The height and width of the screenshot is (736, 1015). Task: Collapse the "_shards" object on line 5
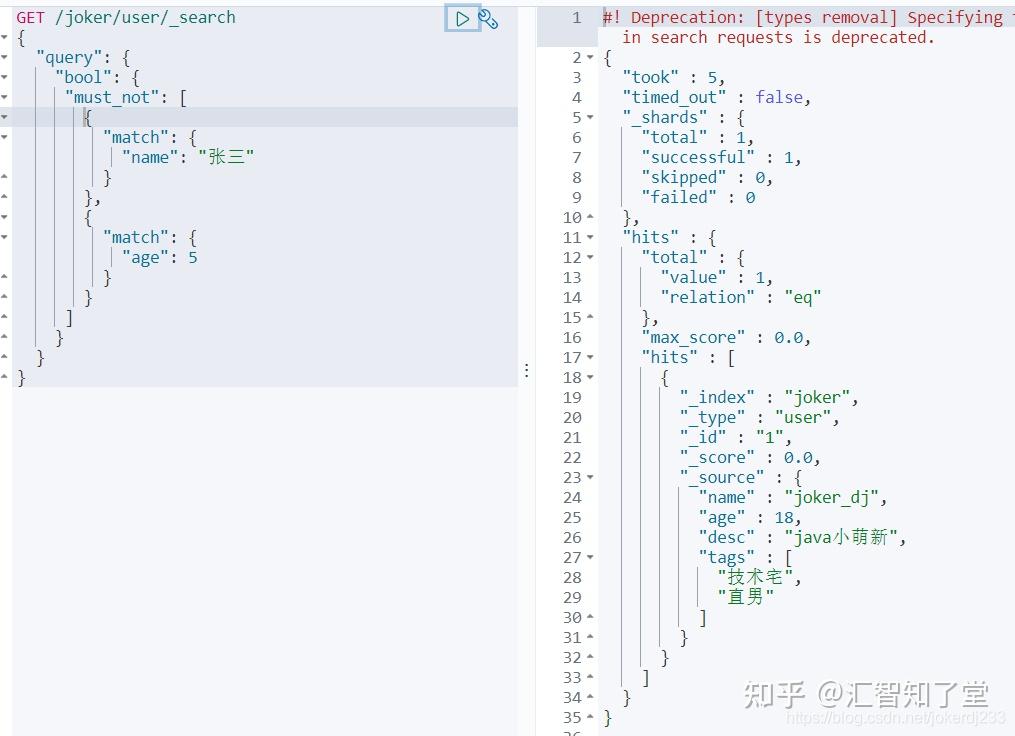click(589, 117)
